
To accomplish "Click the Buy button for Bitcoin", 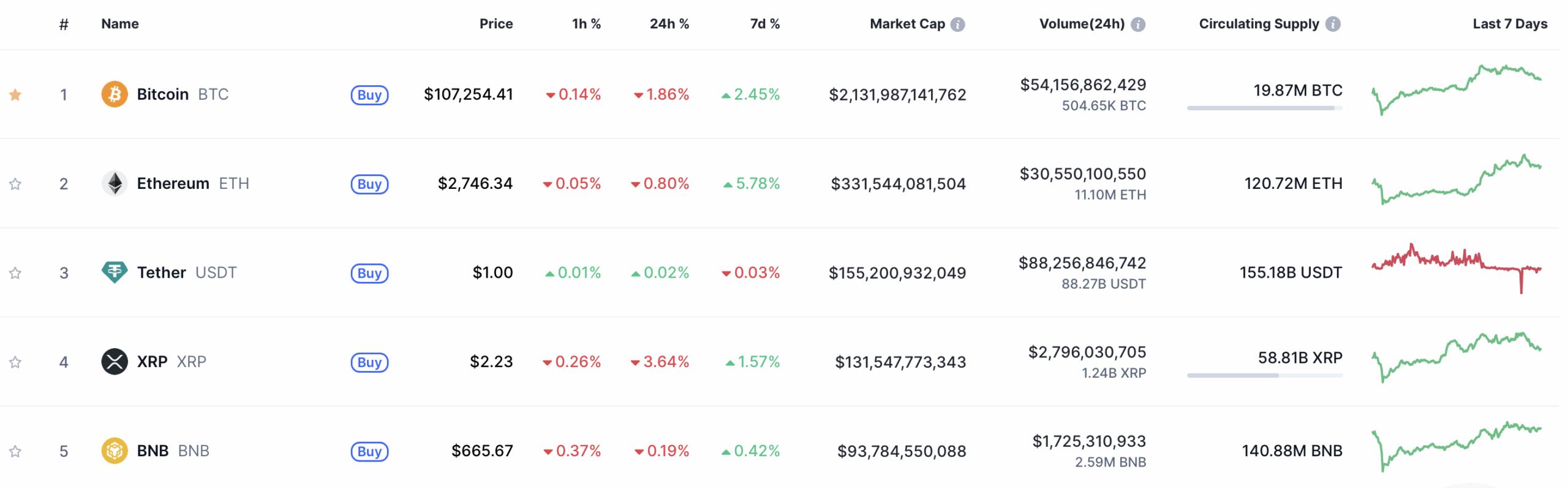I will pyautogui.click(x=369, y=94).
